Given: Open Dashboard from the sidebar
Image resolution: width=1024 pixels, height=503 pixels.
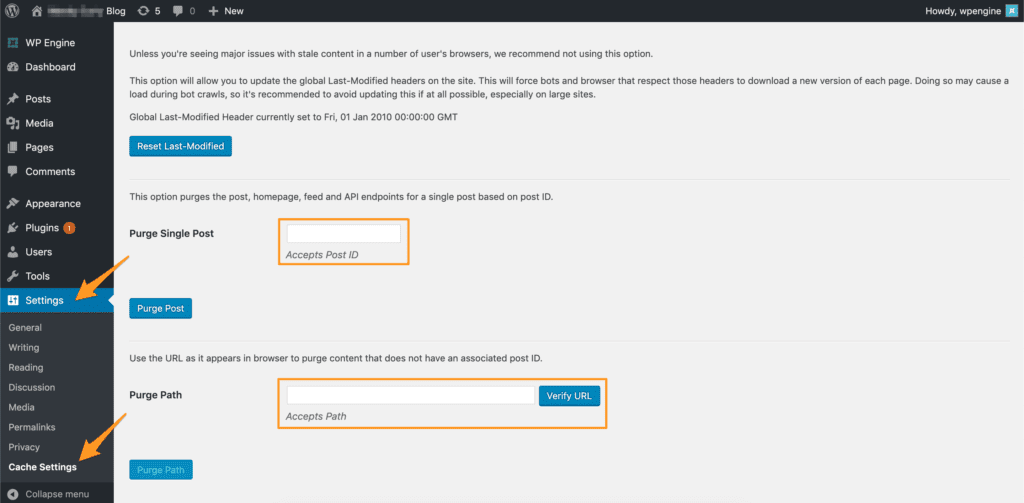Looking at the screenshot, I should pos(49,67).
